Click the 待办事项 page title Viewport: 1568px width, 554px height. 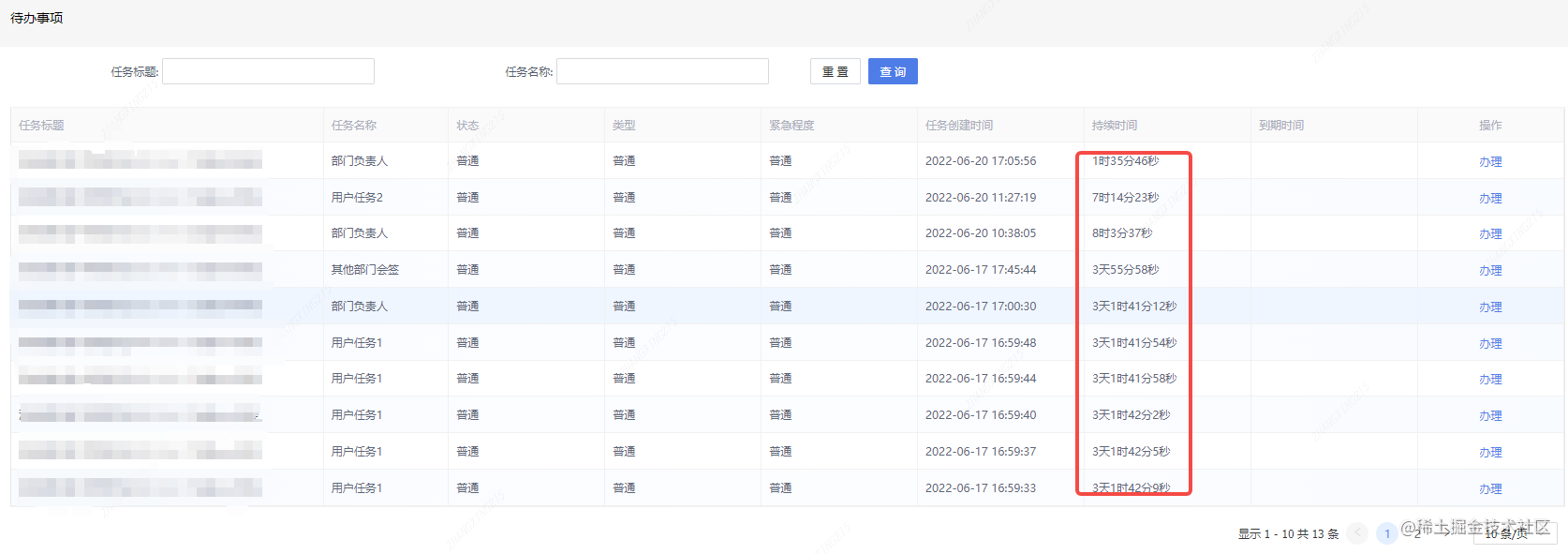coord(37,18)
